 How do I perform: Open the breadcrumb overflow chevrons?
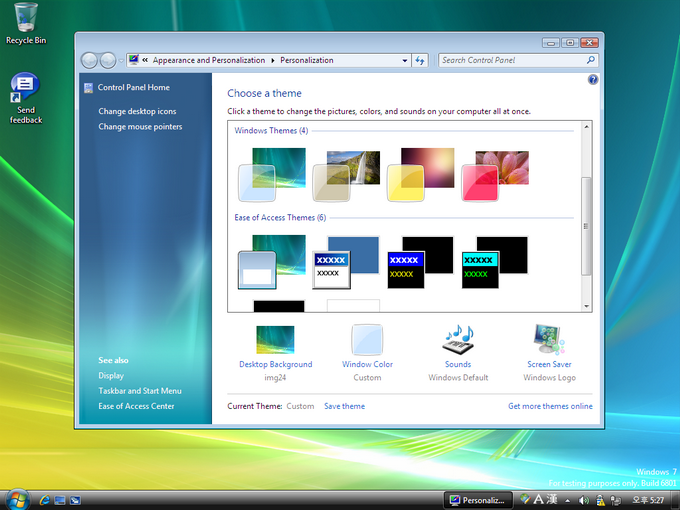click(145, 60)
